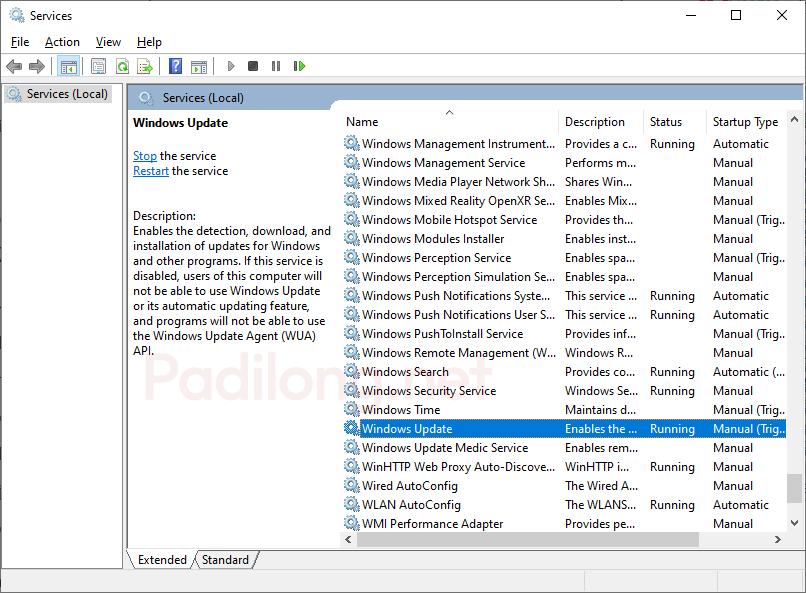Screen dimensions: 806x593
Task: Click the Stop link to stop Windows Update
Action: tap(144, 155)
